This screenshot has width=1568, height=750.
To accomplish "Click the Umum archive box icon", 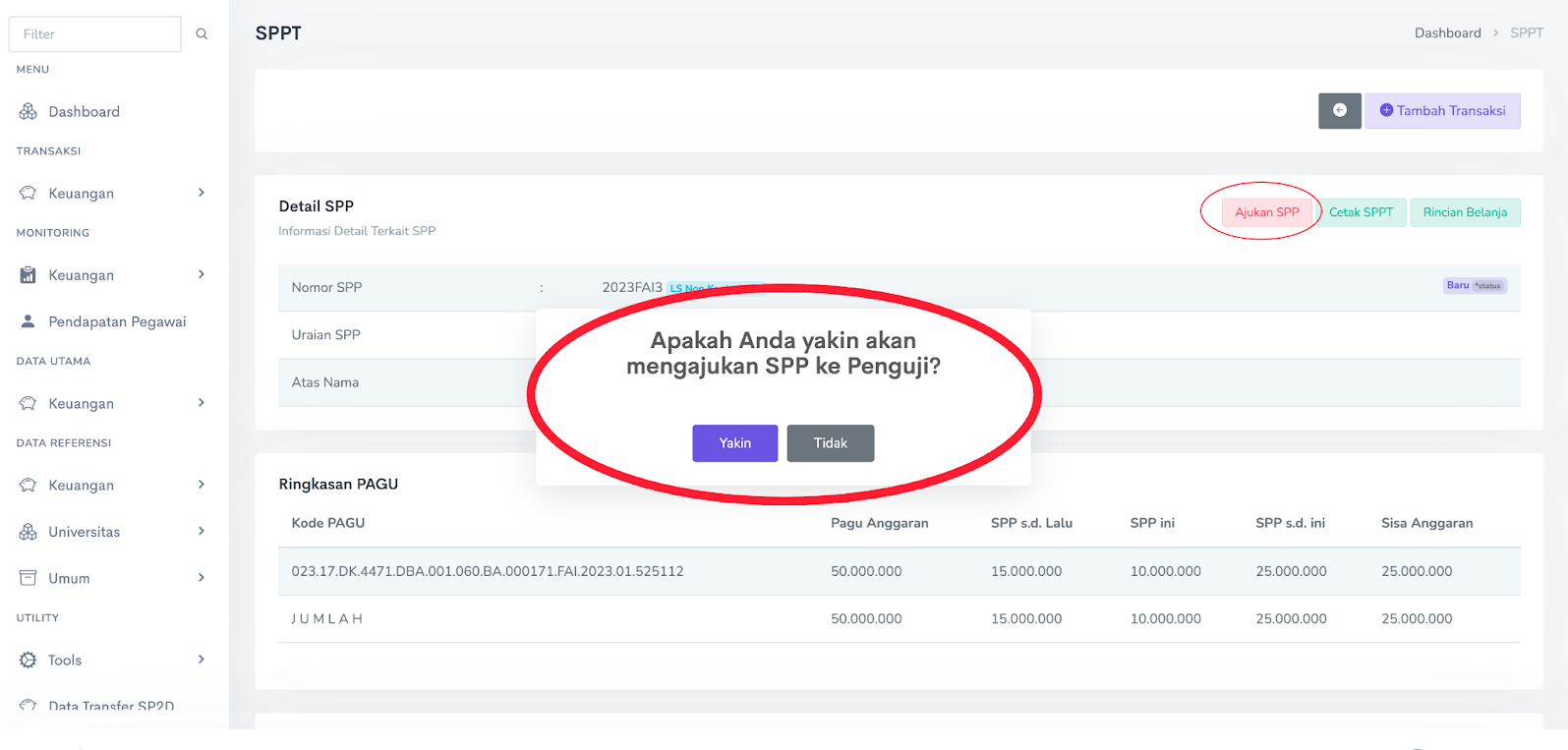I will [x=29, y=578].
